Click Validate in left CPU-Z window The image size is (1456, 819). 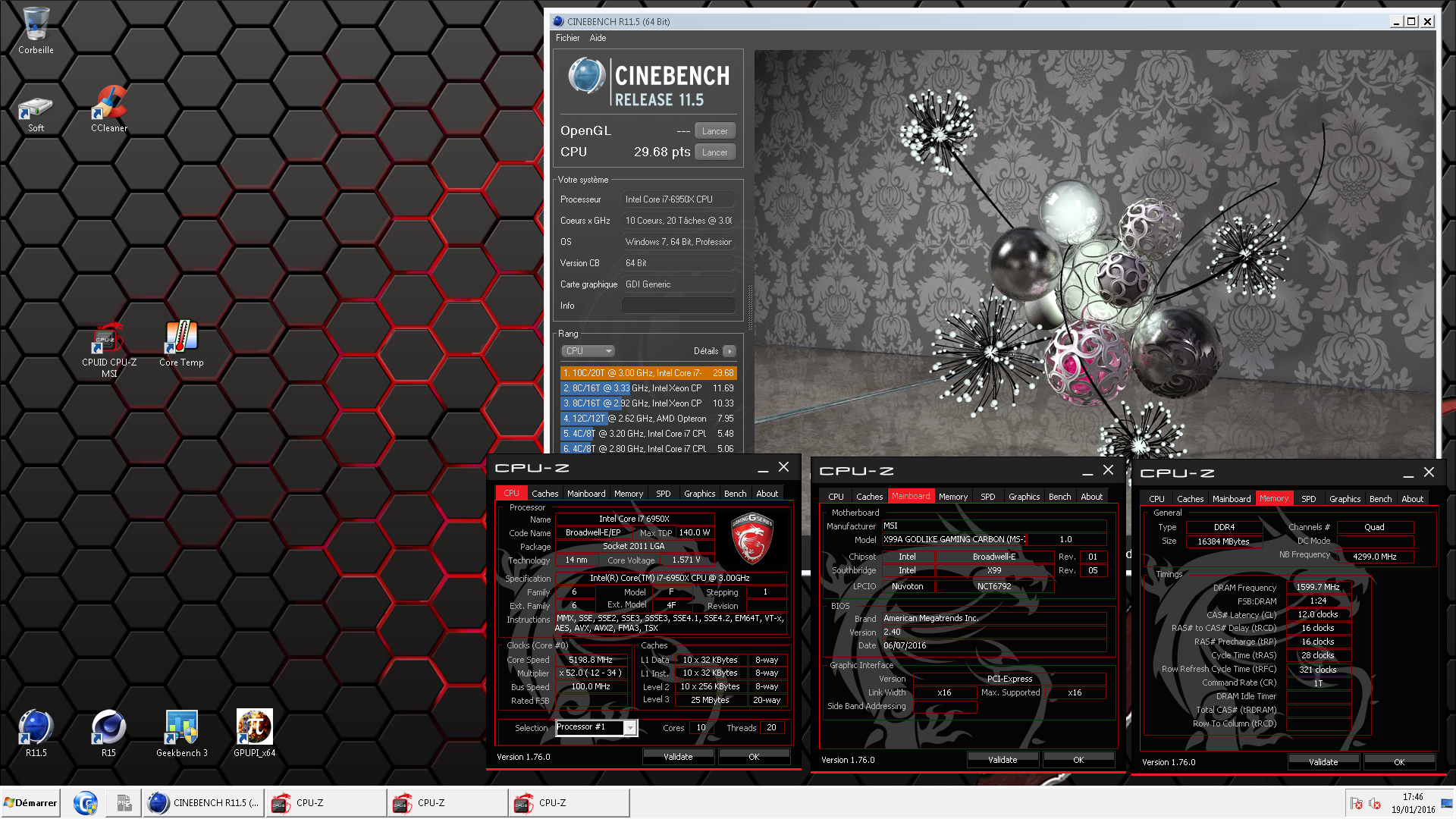pos(678,757)
